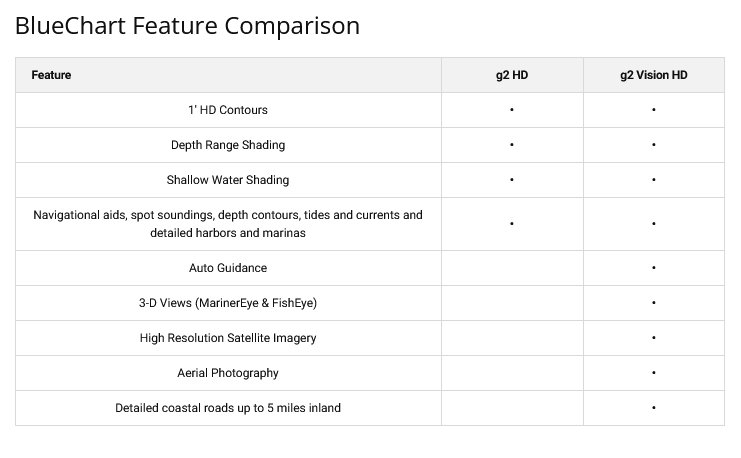Screen dimensions: 741x458
Task: Select Detailed coastal roads row text
Action: [x=228, y=408]
